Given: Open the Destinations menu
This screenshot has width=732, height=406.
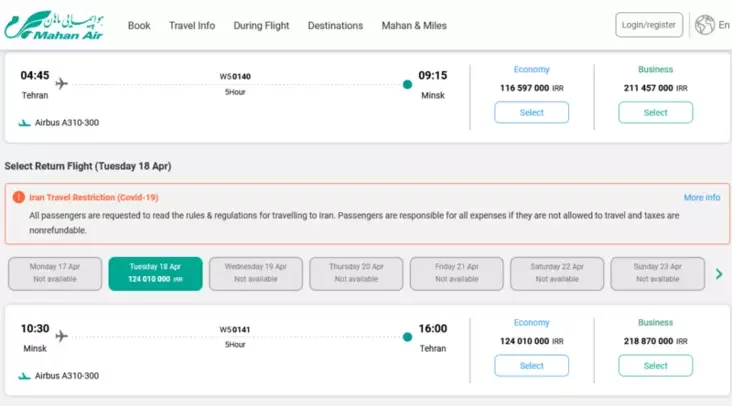Looking at the screenshot, I should (x=335, y=26).
